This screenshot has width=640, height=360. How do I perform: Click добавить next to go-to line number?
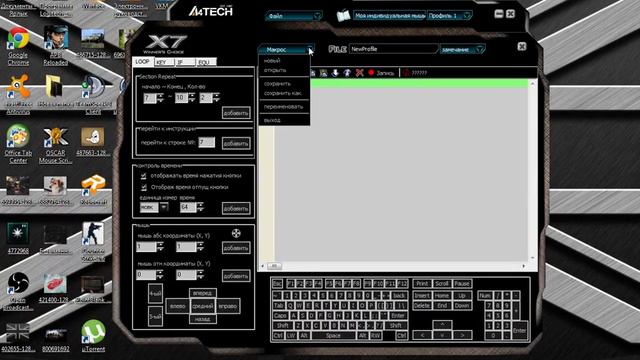click(236, 143)
